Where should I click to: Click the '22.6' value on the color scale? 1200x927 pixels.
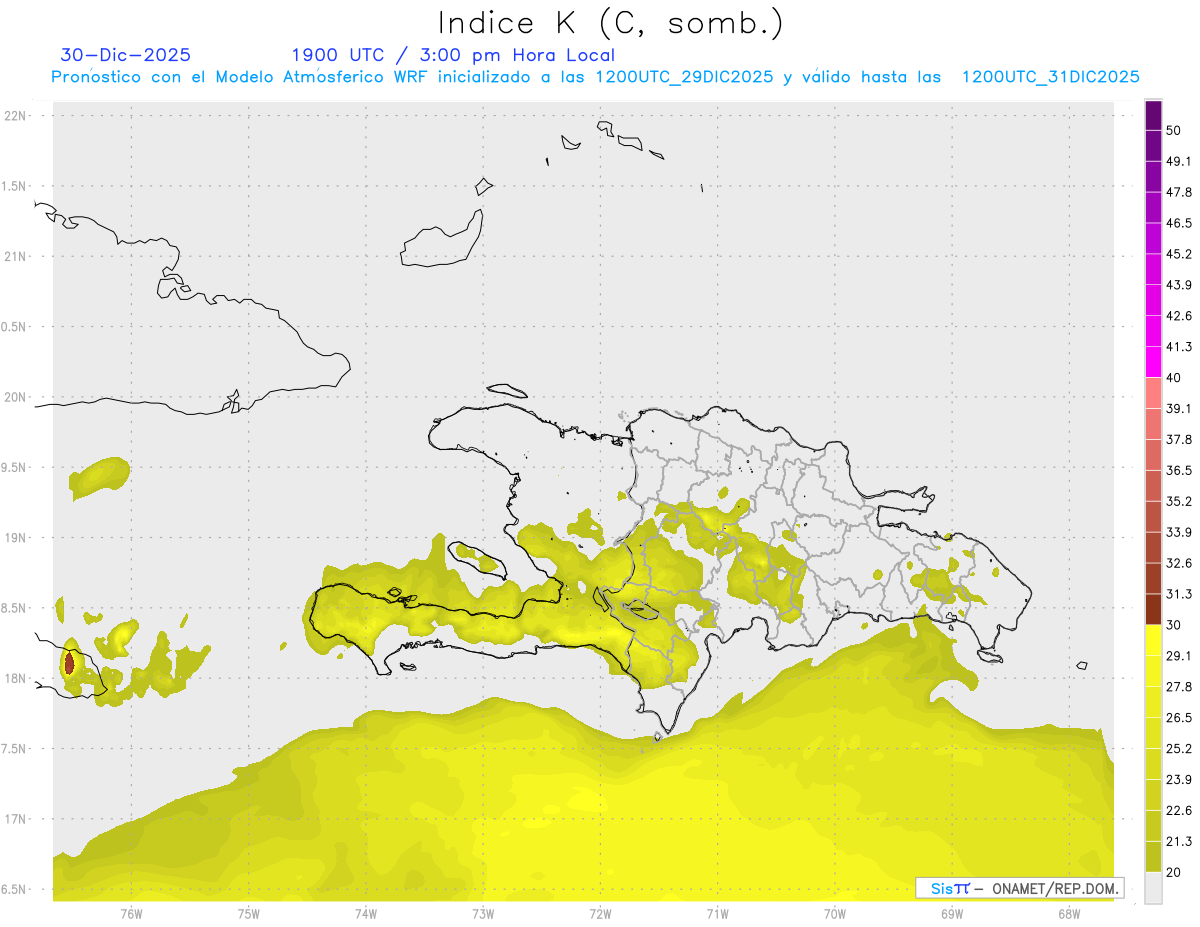pyautogui.click(x=1179, y=811)
